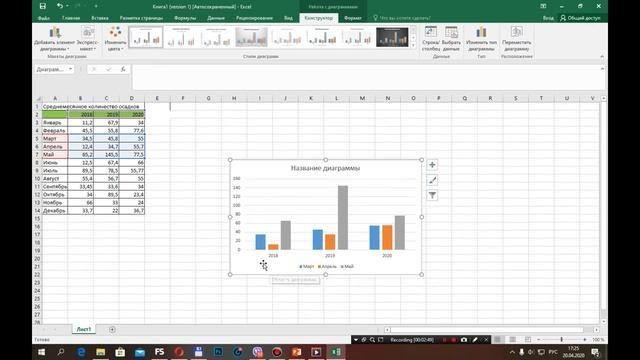Click the Add Chart Element ribbon button
640x360 pixels.
point(55,39)
